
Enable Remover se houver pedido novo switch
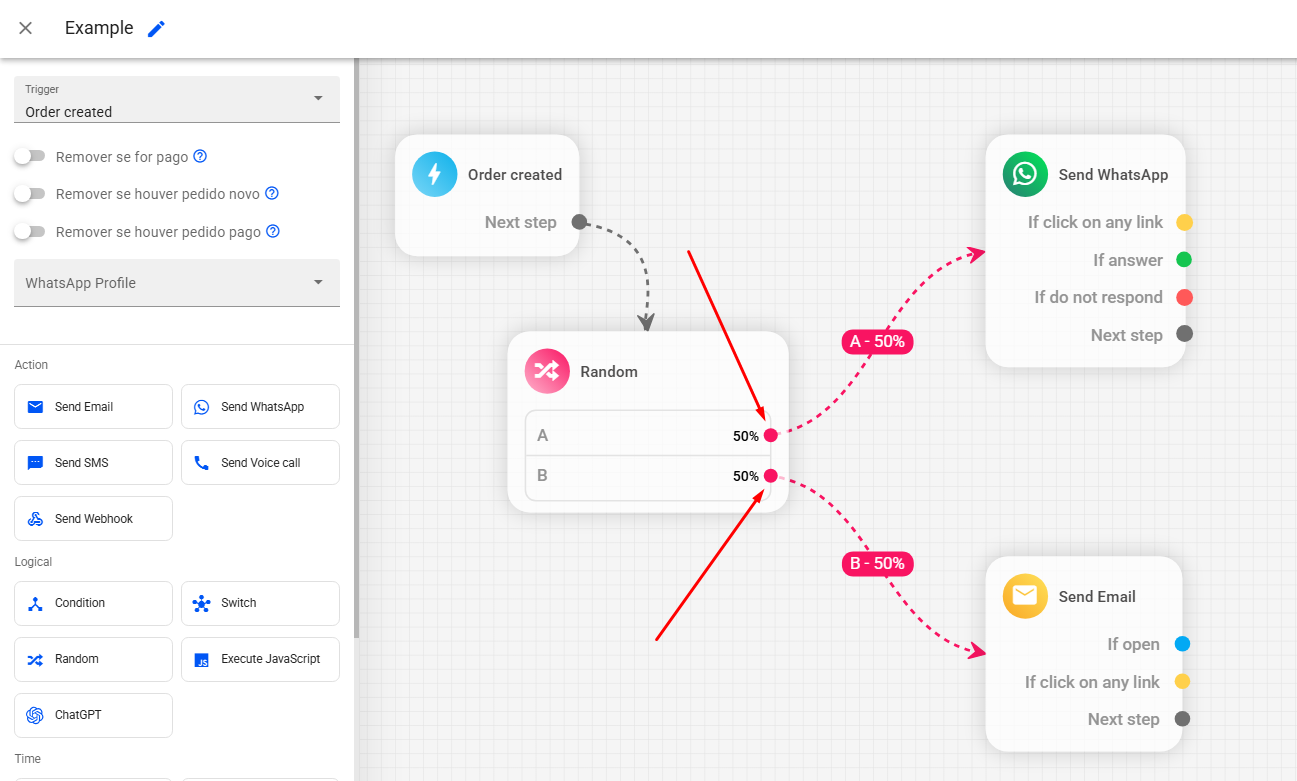[x=30, y=193]
